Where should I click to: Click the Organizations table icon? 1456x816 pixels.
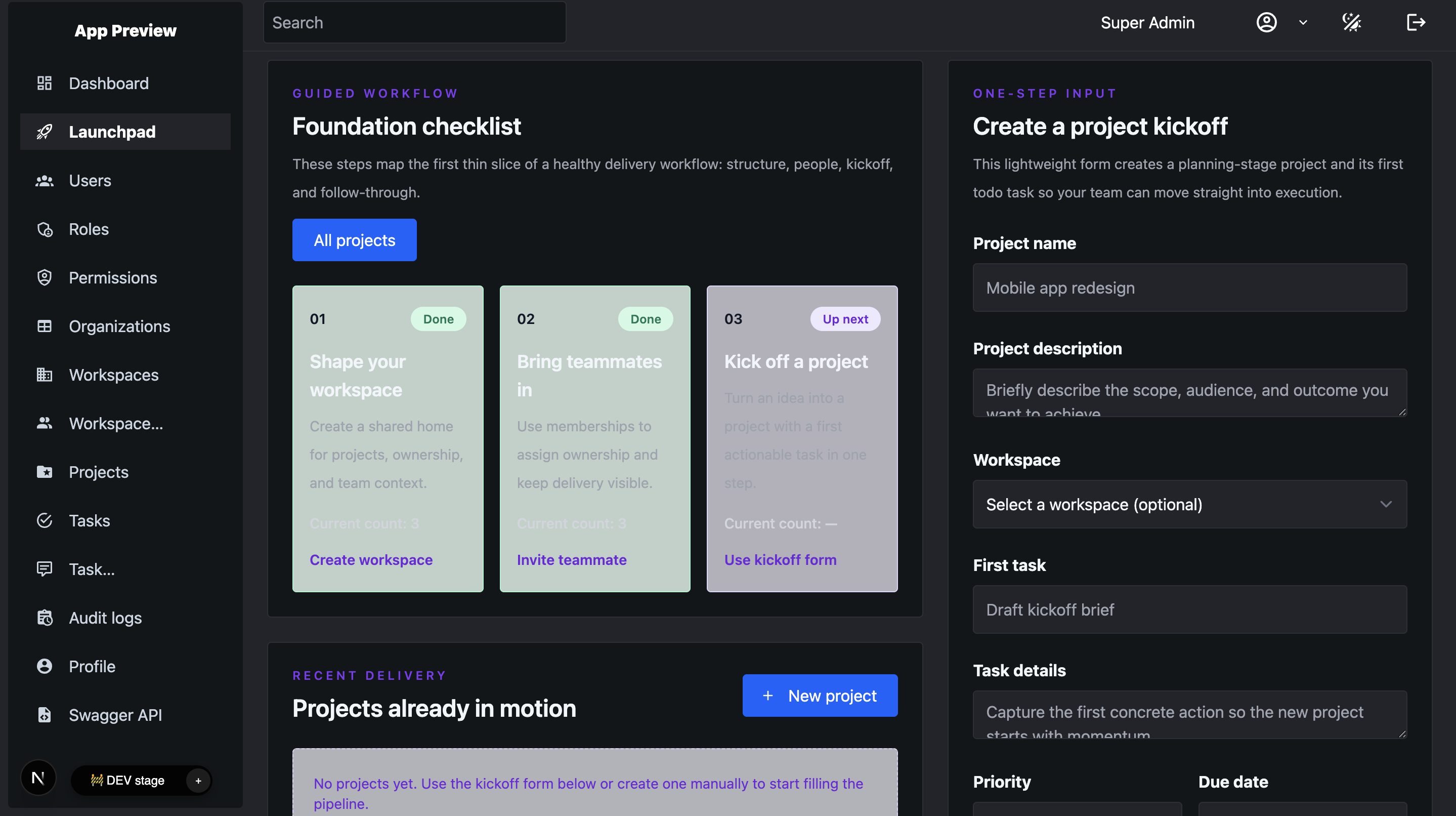[44, 327]
